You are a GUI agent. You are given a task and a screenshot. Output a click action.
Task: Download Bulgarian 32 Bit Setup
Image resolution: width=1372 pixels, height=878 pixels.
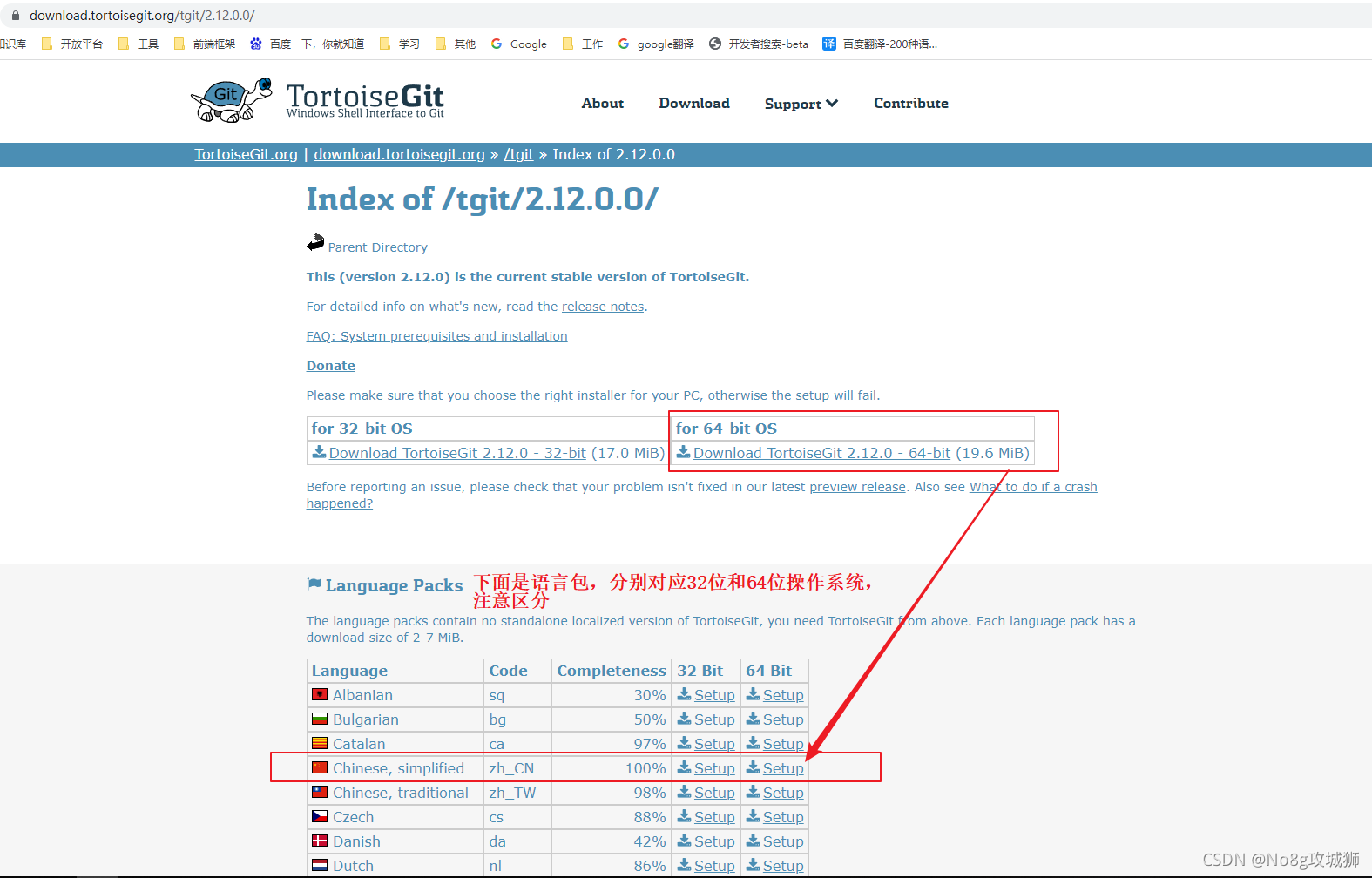pos(714,719)
